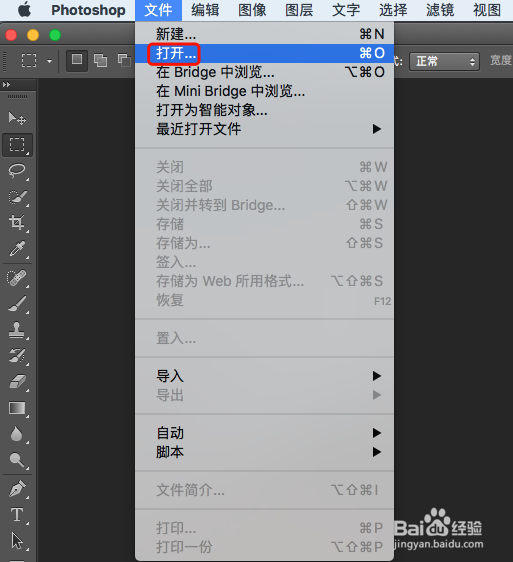Select the Brush tool
The height and width of the screenshot is (562, 513).
[17, 304]
